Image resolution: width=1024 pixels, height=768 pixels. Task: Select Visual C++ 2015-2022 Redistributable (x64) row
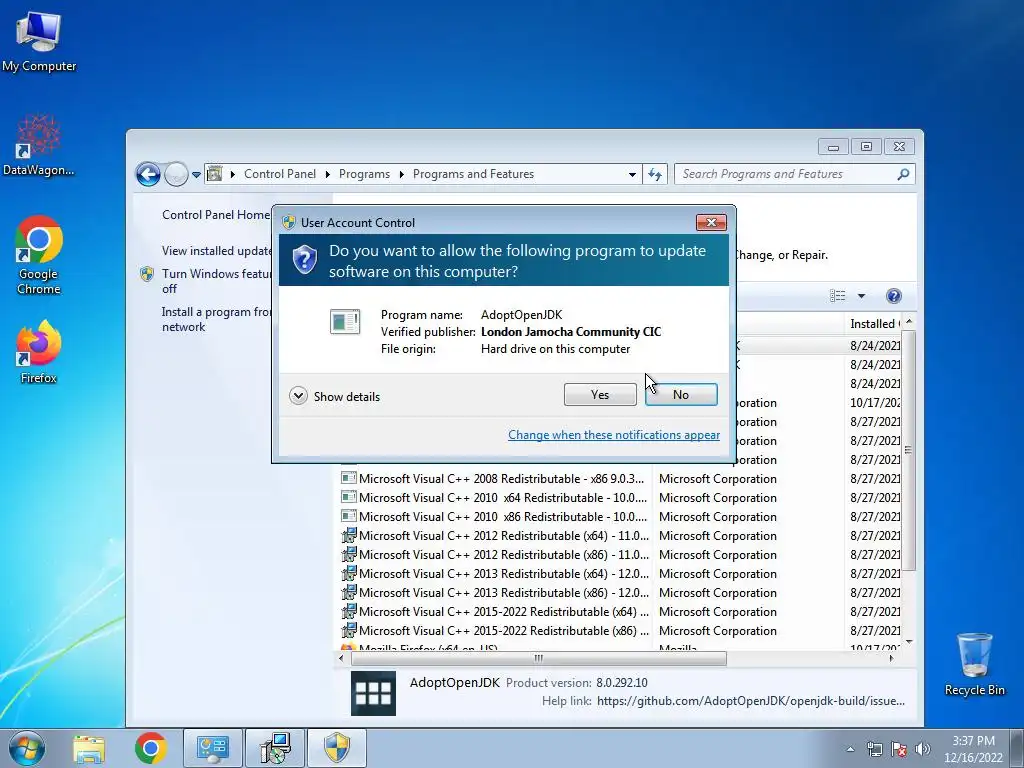click(x=620, y=611)
